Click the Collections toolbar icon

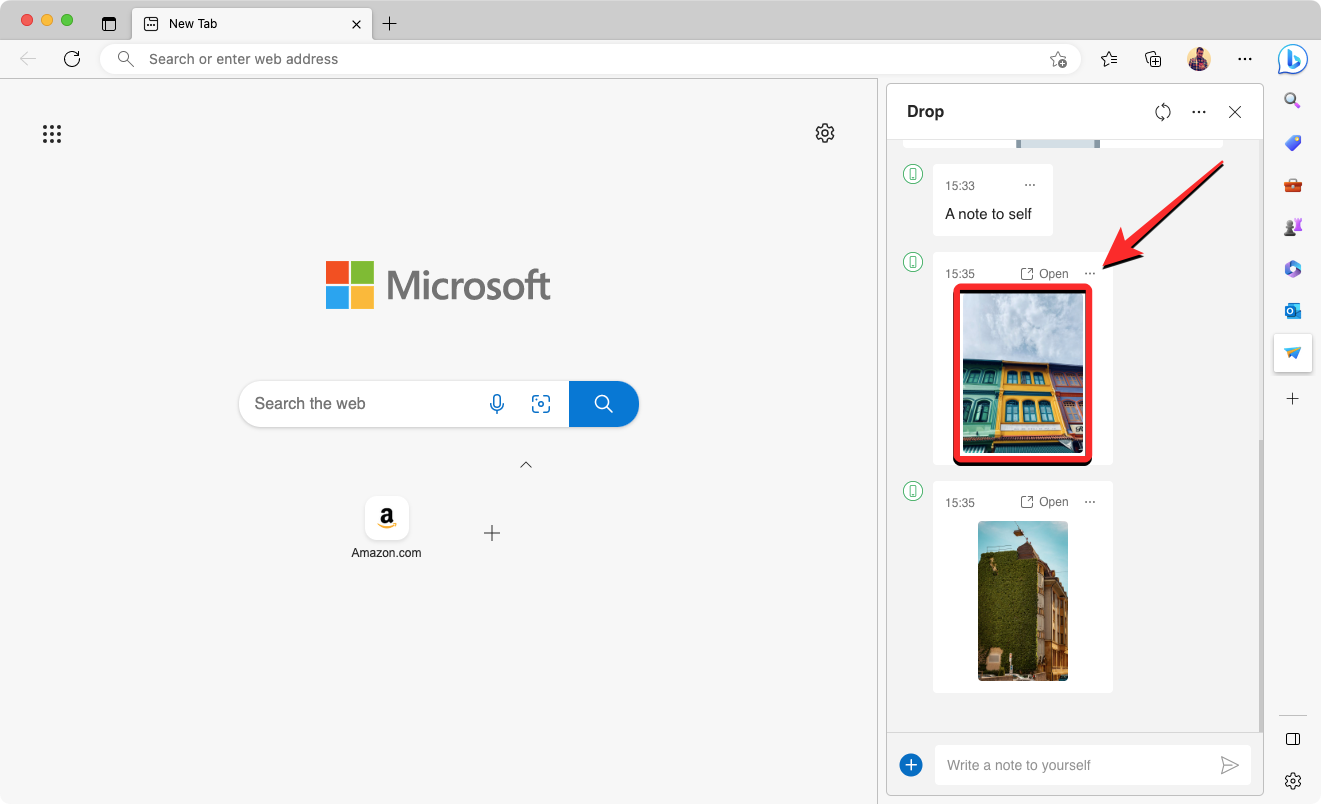(x=1153, y=59)
